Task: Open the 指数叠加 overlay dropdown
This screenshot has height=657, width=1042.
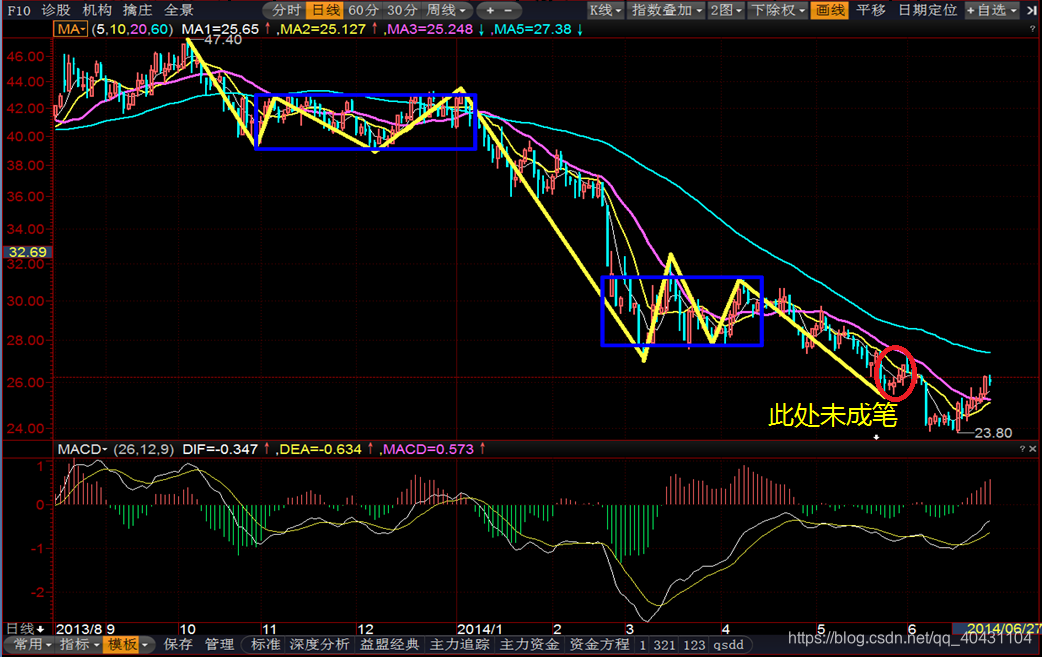Action: pos(667,10)
